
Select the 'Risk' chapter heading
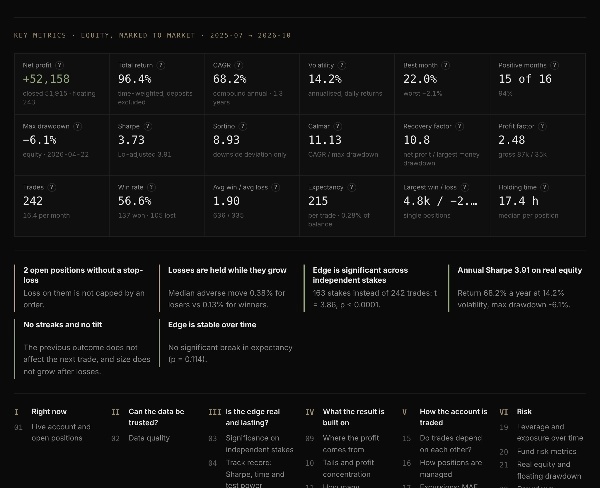[524, 412]
